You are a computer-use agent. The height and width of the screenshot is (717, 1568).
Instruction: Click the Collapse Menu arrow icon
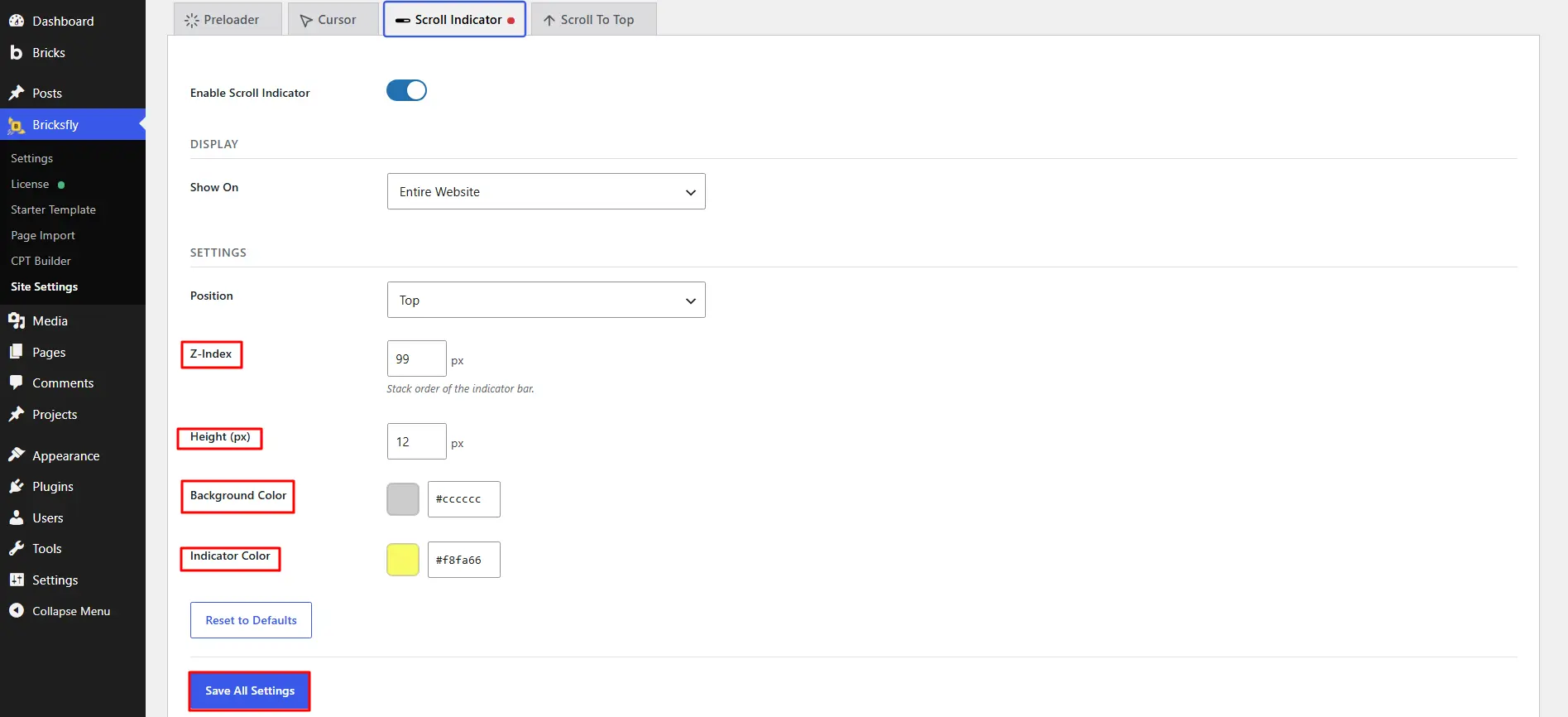point(17,610)
